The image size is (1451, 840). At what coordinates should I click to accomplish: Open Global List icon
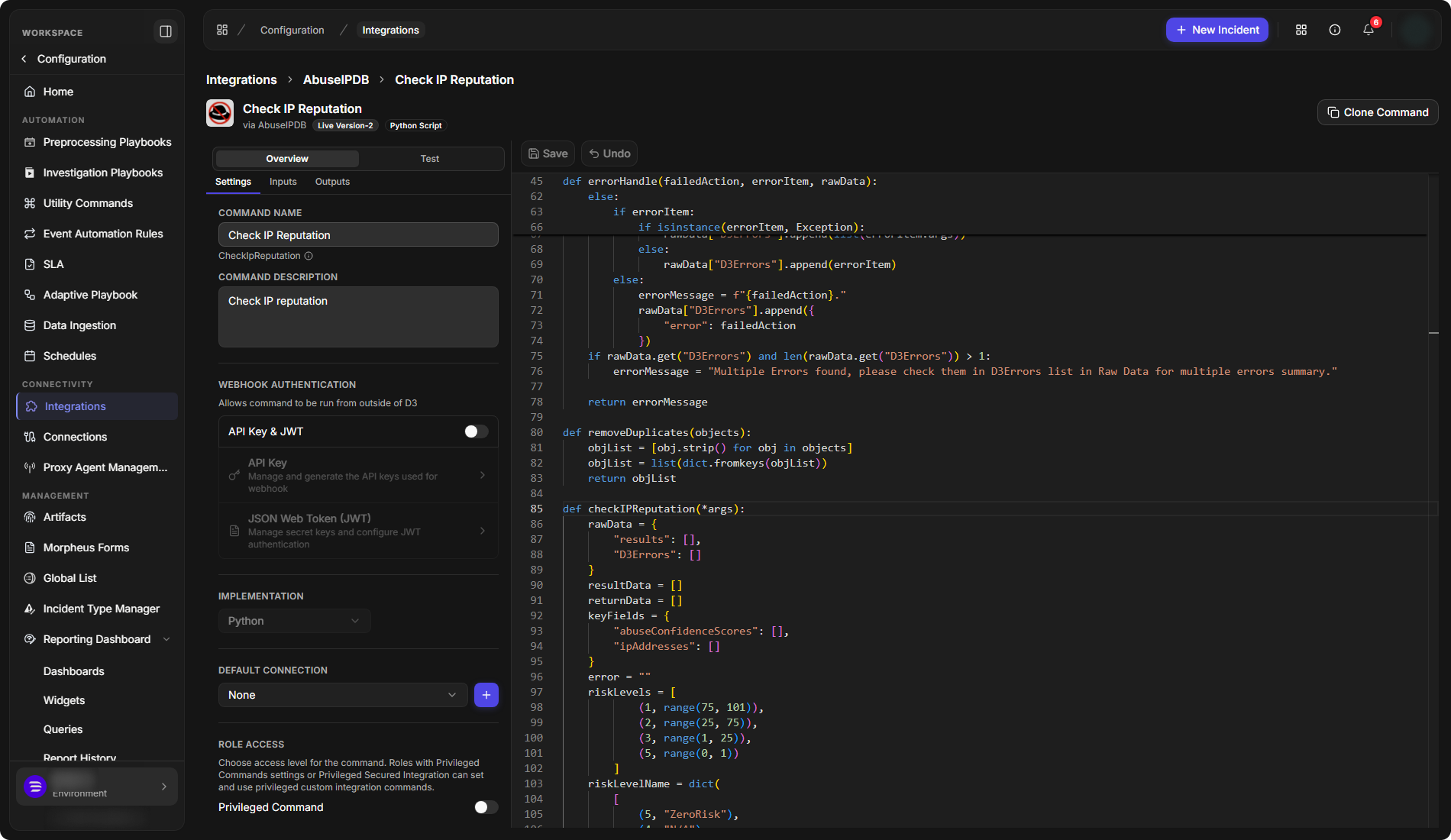pyautogui.click(x=30, y=578)
